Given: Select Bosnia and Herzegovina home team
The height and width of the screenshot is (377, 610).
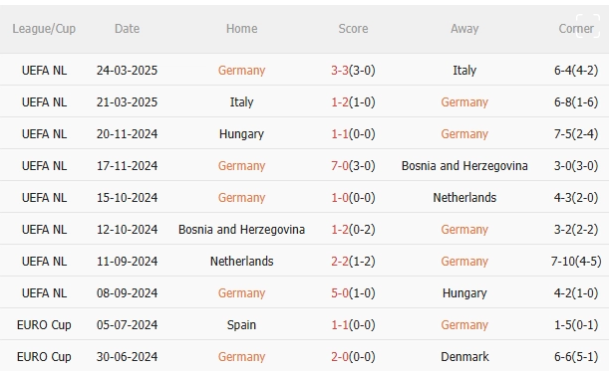Looking at the screenshot, I should pyautogui.click(x=241, y=230).
